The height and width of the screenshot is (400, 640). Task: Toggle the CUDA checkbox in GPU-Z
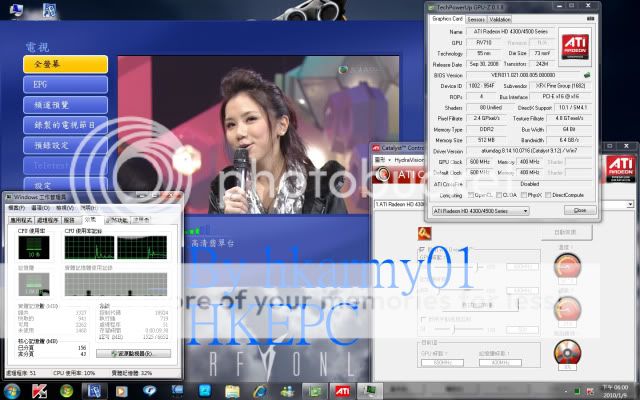(499, 195)
